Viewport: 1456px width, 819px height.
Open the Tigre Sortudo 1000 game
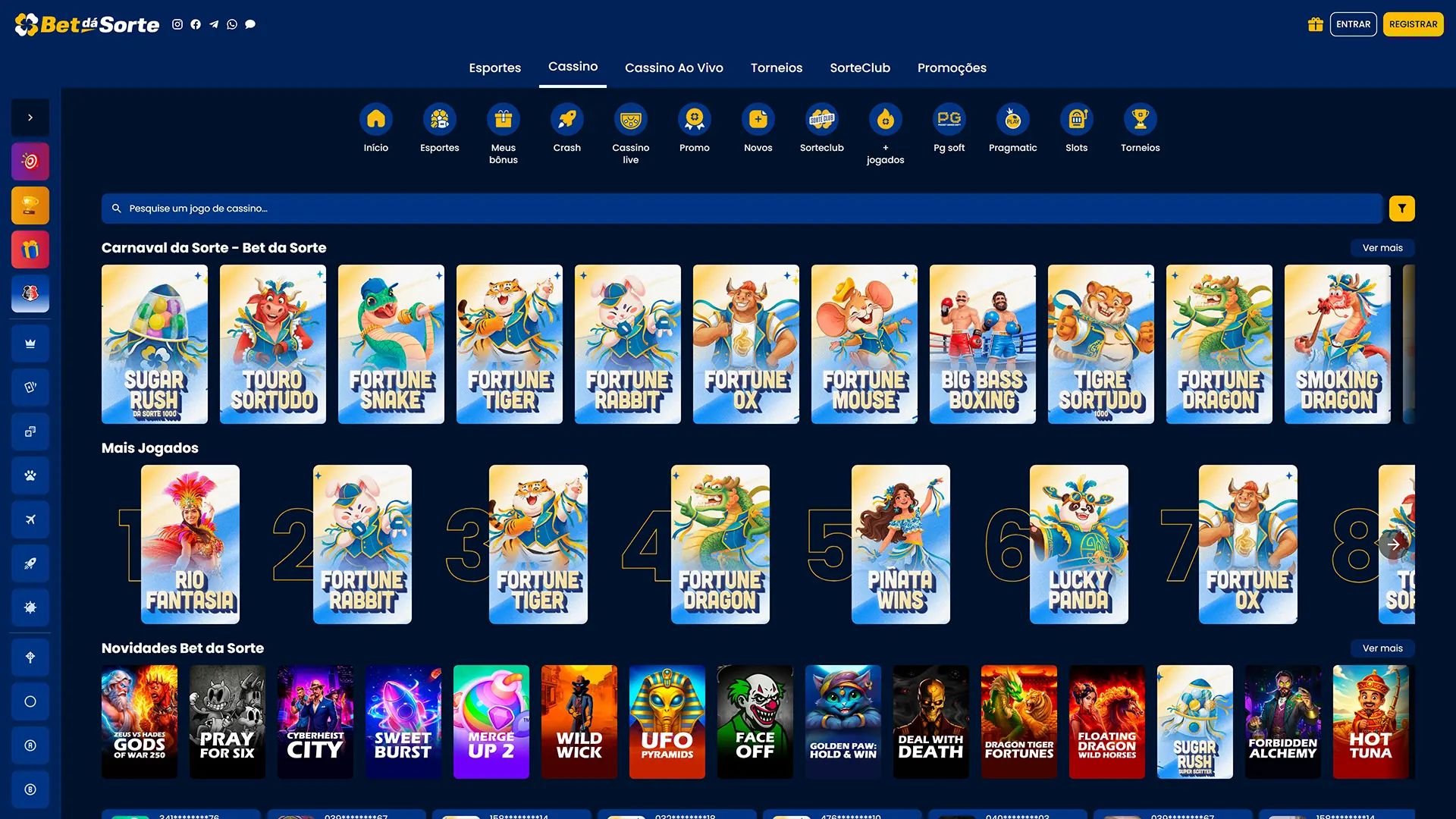pyautogui.click(x=1101, y=344)
